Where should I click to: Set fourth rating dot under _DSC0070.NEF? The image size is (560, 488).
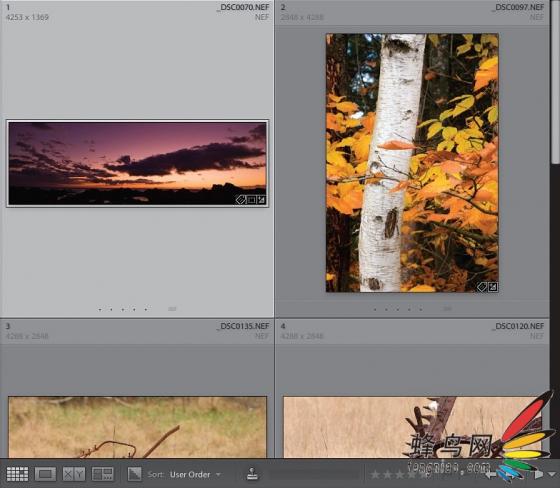pos(134,309)
